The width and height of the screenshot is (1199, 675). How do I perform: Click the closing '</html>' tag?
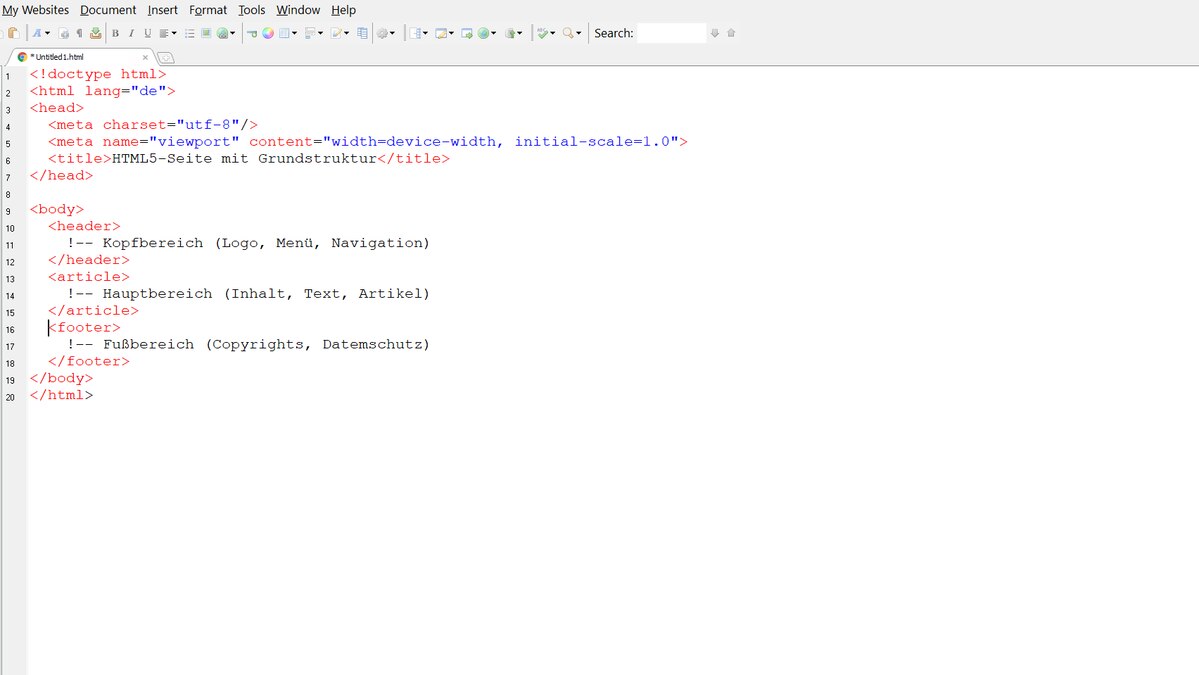(x=61, y=395)
